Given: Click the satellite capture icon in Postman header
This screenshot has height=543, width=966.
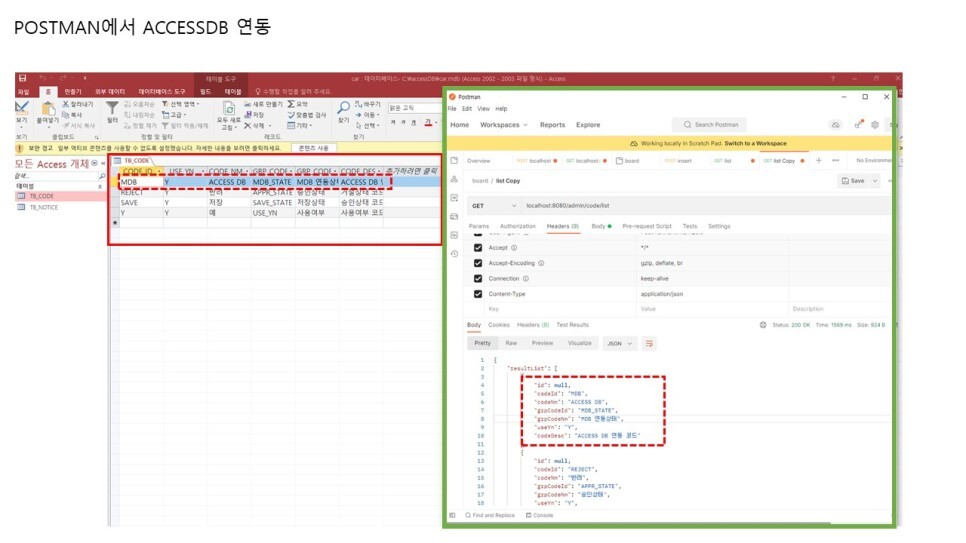Looking at the screenshot, I should point(859,125).
